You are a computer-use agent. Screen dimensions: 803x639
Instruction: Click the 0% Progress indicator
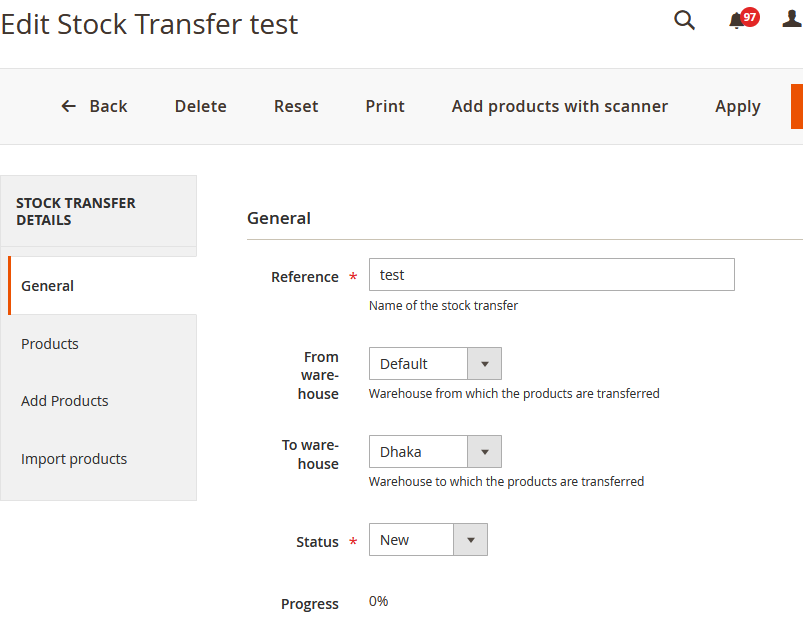pyautogui.click(x=377, y=601)
